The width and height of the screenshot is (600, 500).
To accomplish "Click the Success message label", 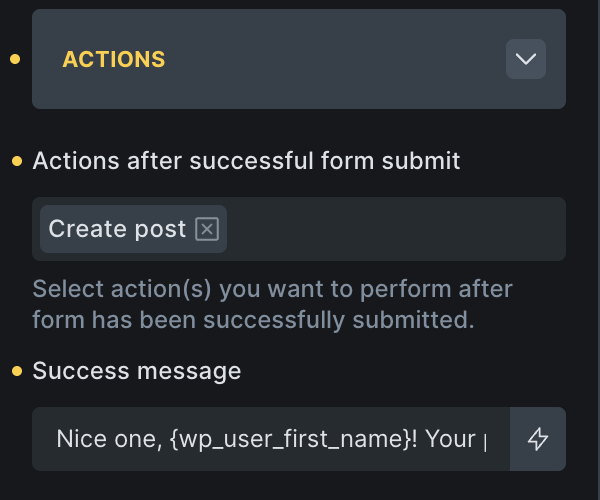I will (137, 371).
